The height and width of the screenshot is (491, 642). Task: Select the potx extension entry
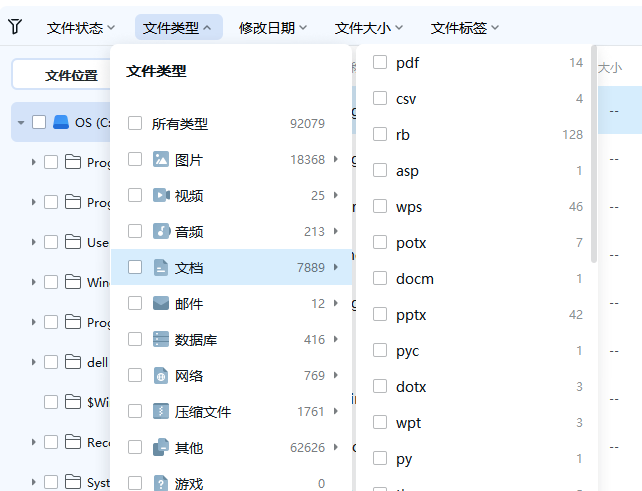coord(477,242)
